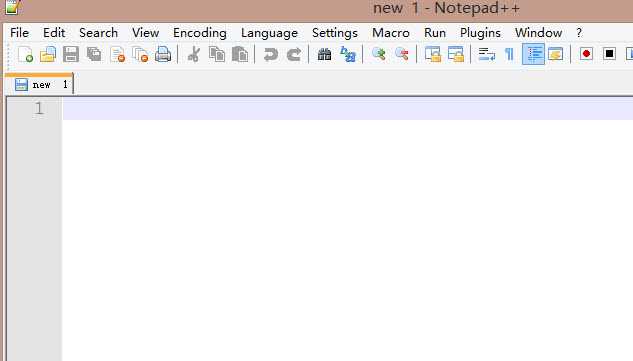633x361 pixels.
Task: Open the Encoding menu
Action: 200,33
